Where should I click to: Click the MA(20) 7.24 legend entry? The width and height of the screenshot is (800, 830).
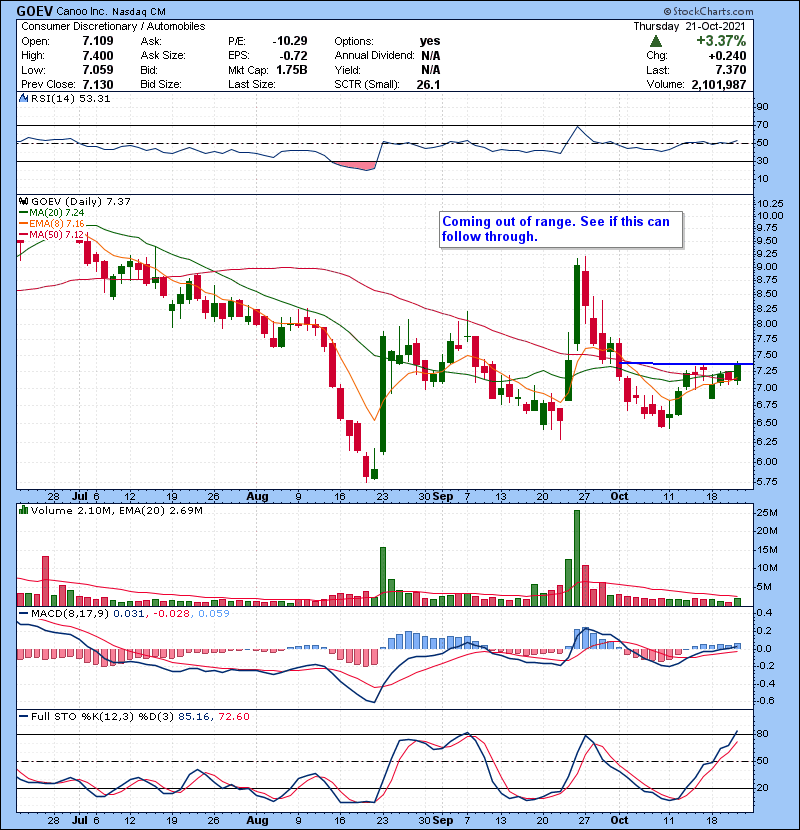point(51,213)
